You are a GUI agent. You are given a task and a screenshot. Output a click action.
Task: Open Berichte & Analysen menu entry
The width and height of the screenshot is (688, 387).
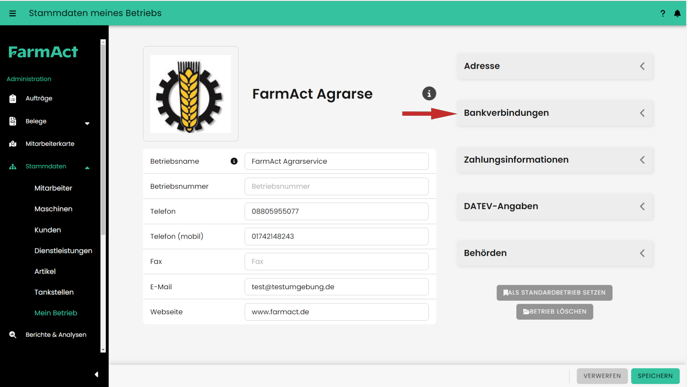(56, 334)
